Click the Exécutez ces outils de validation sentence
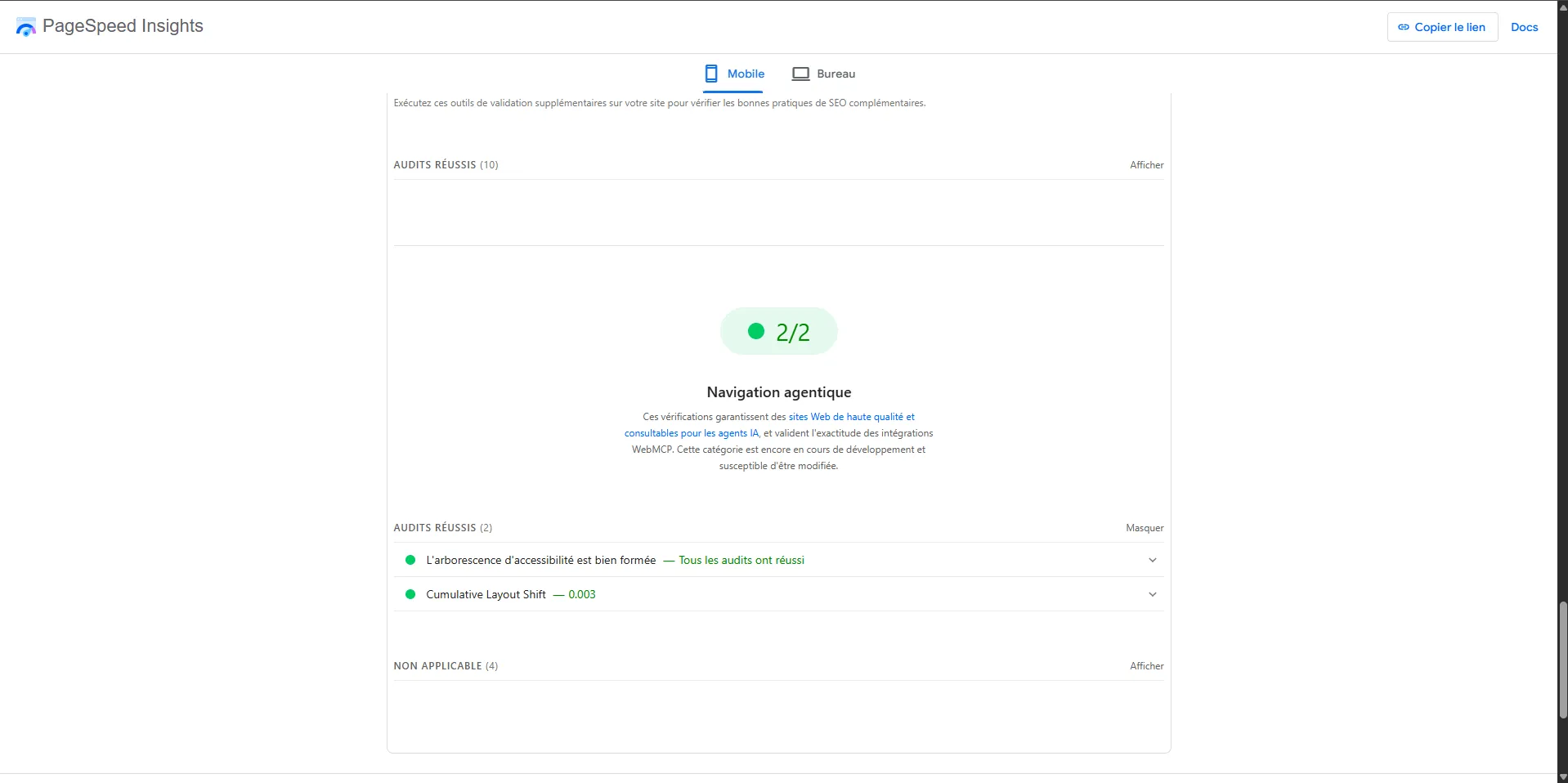Viewport: 1568px width, 783px height. click(660, 103)
